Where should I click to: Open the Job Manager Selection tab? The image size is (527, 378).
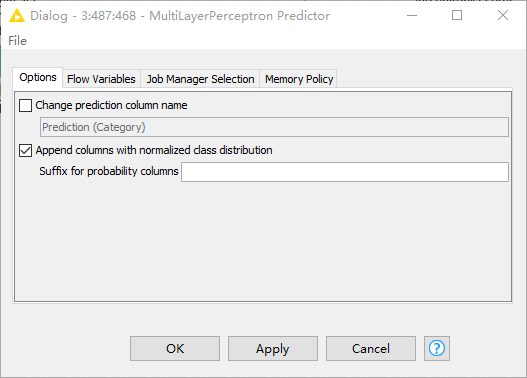[x=200, y=79]
